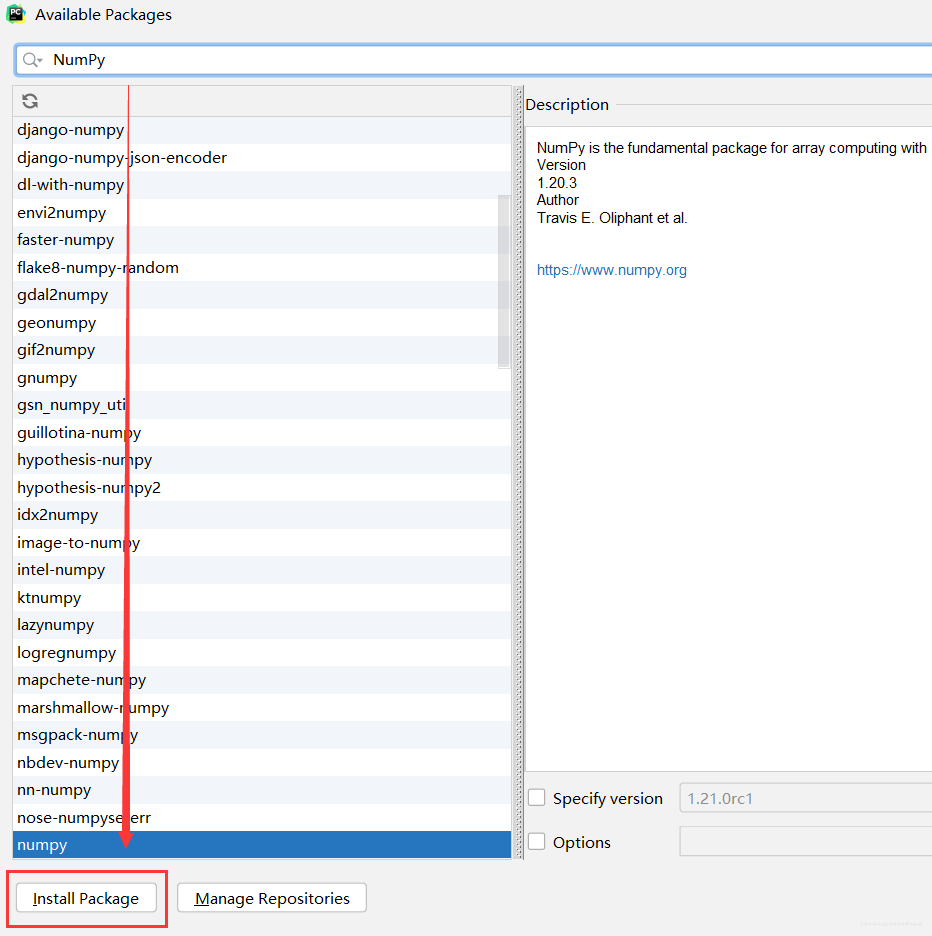This screenshot has height=936, width=932.
Task: Open the https://www.numpy.org link
Action: 611,270
